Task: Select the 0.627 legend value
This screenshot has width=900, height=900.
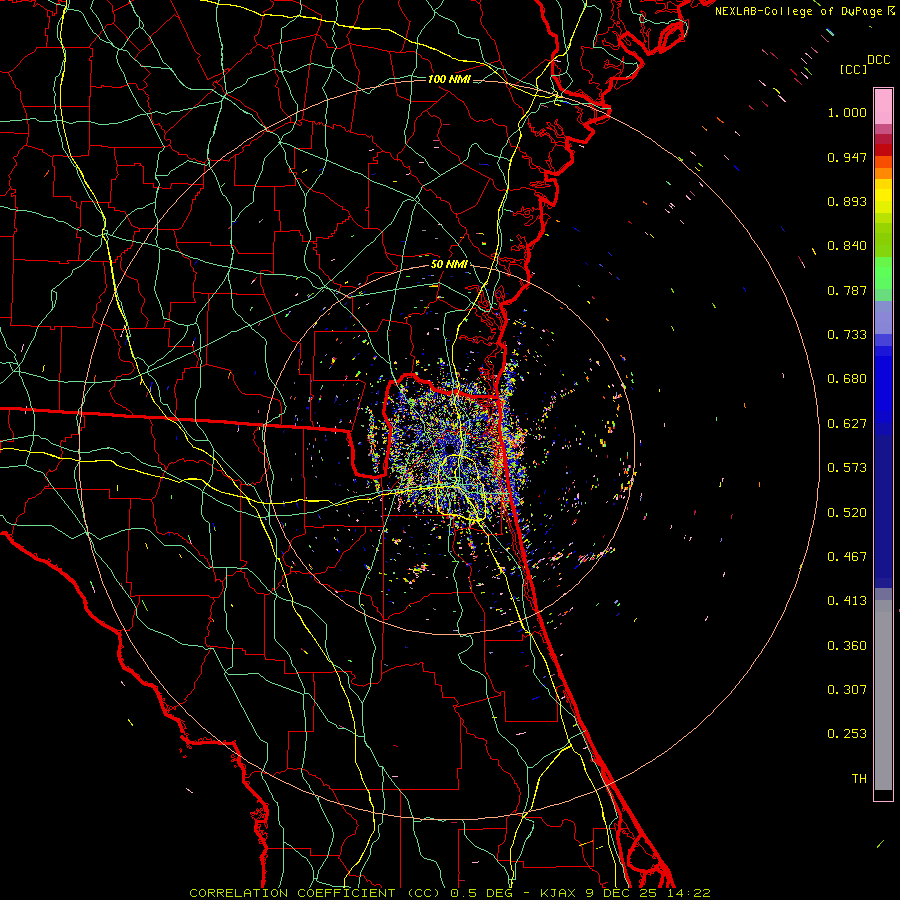Action: tap(847, 424)
